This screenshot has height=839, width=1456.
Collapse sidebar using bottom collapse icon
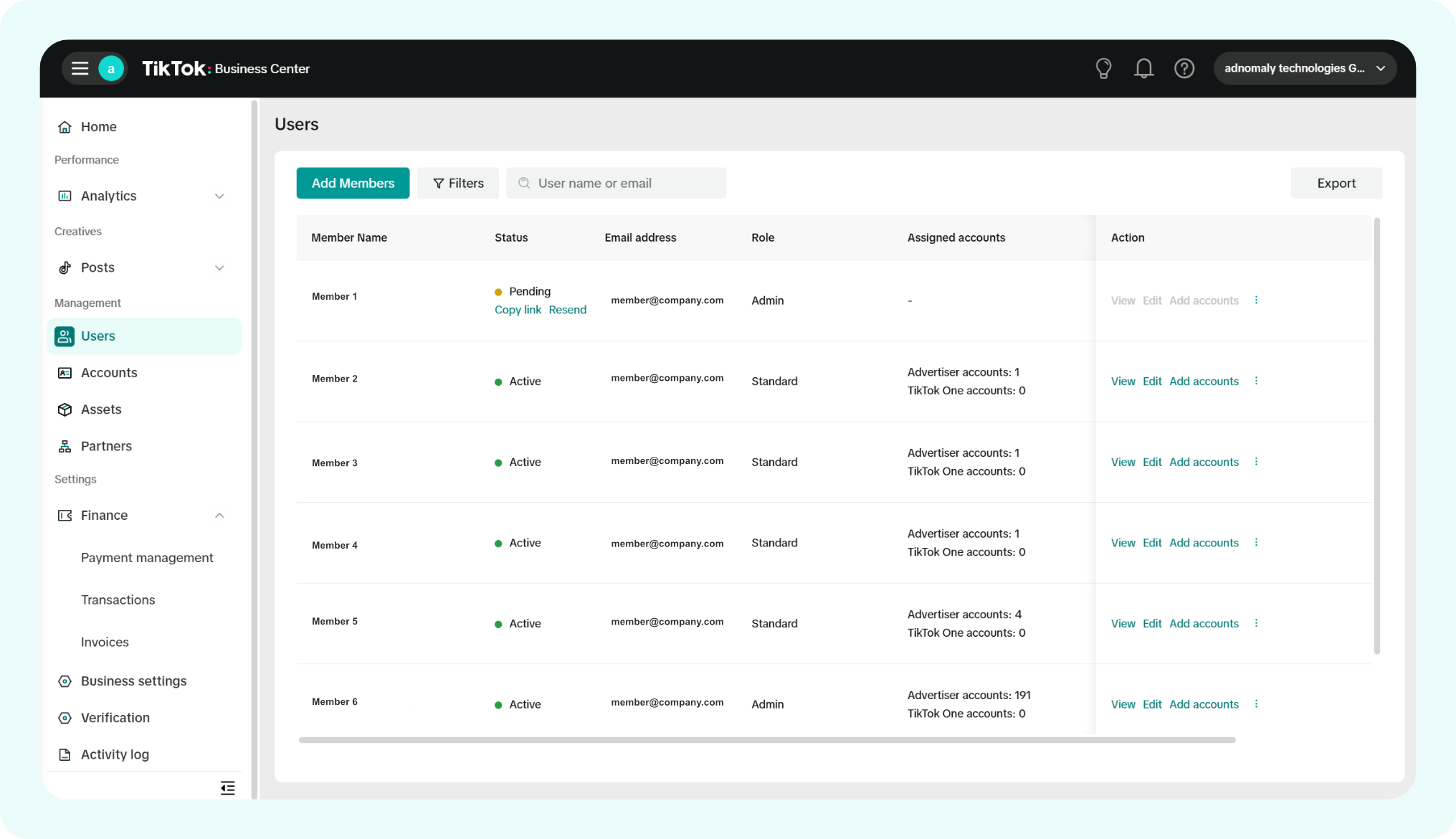pos(227,788)
